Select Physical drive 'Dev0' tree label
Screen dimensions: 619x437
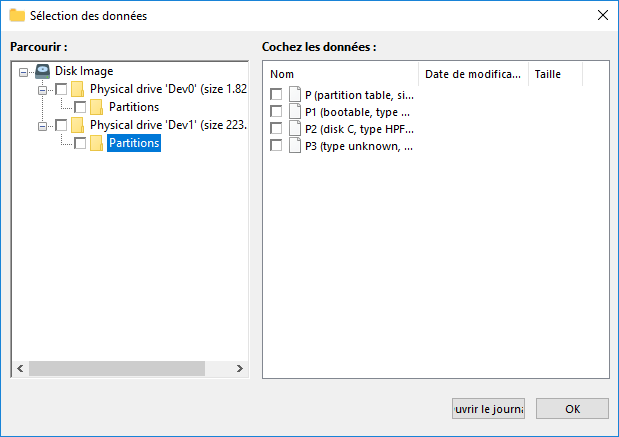click(168, 89)
